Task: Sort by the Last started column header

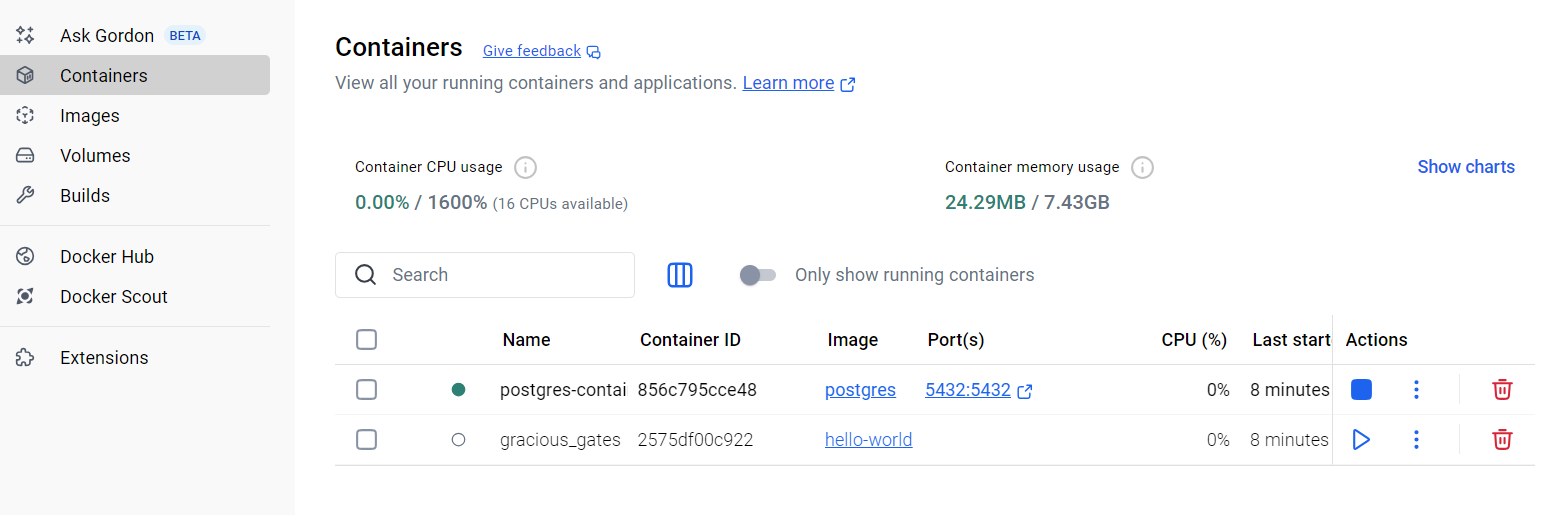Action: (1291, 340)
